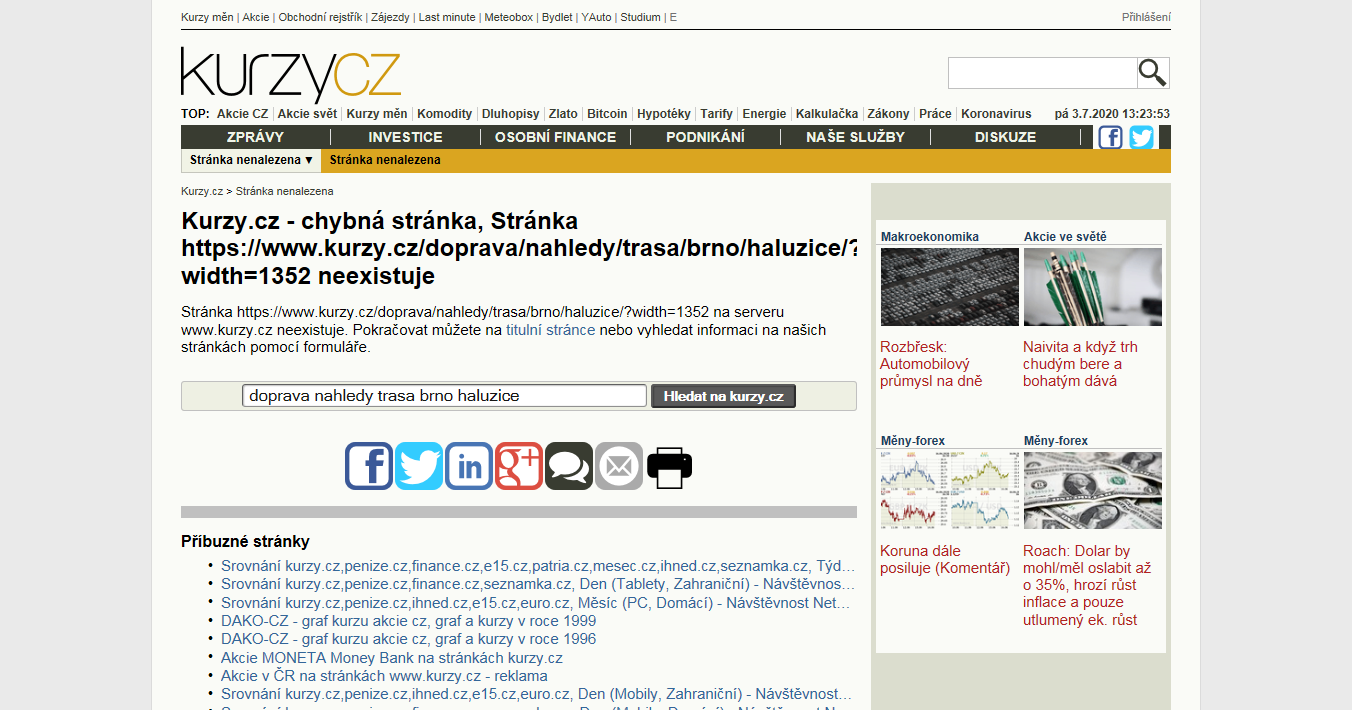Open 'Akcie MONETA Money Bank' link
The width and height of the screenshot is (1352, 710).
point(392,658)
